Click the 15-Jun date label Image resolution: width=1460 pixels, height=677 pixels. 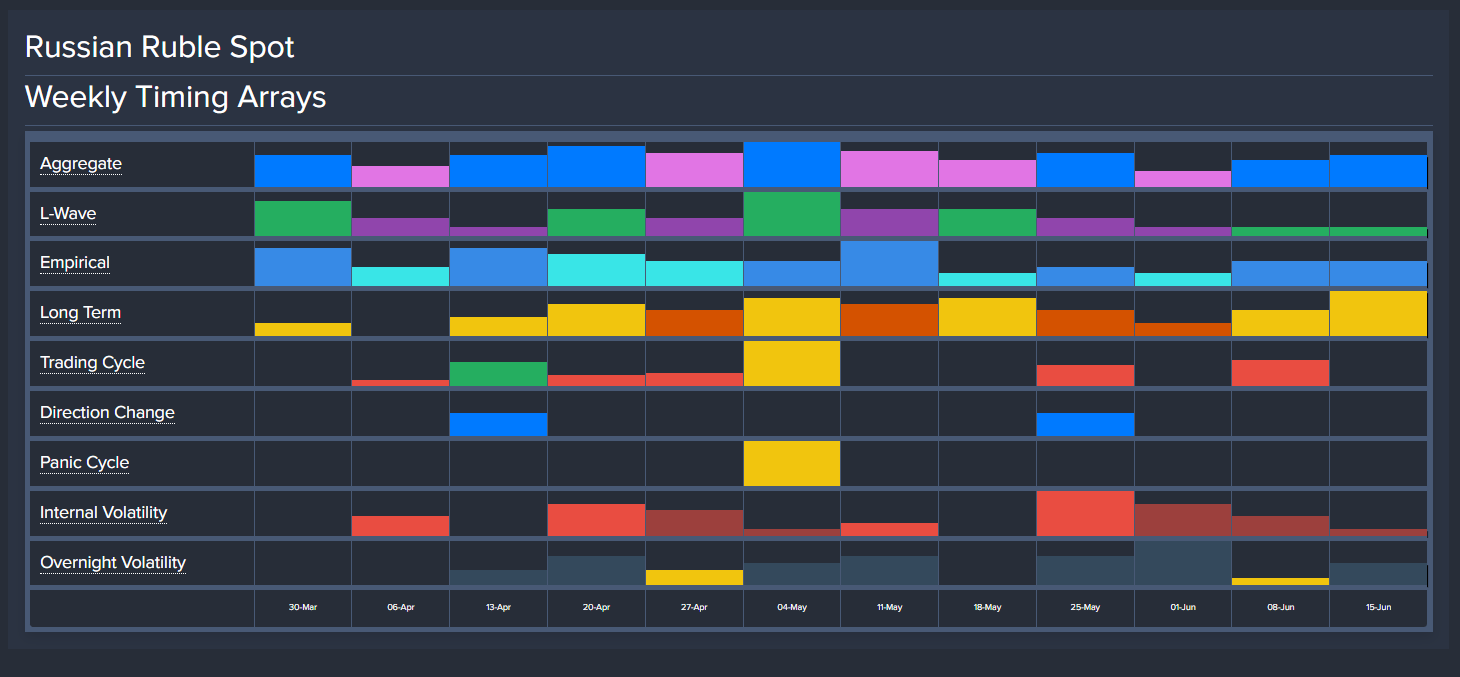coord(1378,607)
